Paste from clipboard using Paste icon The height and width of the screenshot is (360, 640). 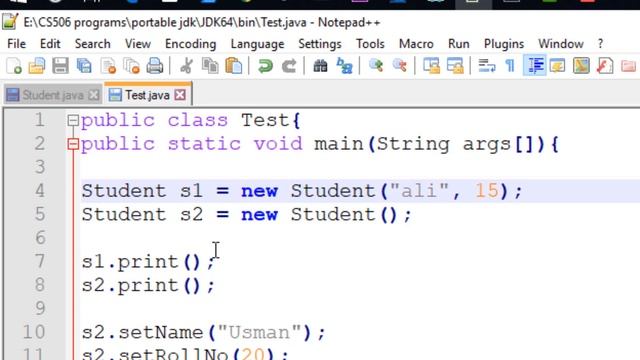pyautogui.click(x=233, y=66)
